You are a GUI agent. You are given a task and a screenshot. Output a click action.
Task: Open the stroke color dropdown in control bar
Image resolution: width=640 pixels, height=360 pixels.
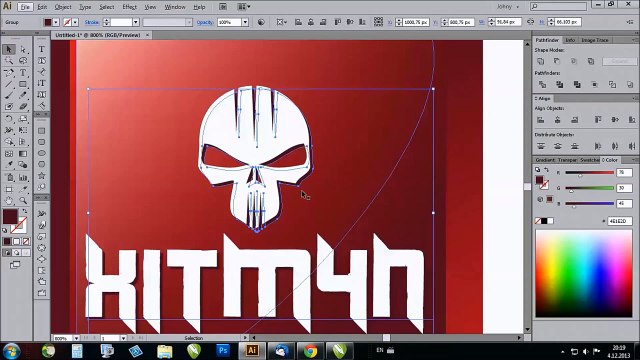[75, 22]
